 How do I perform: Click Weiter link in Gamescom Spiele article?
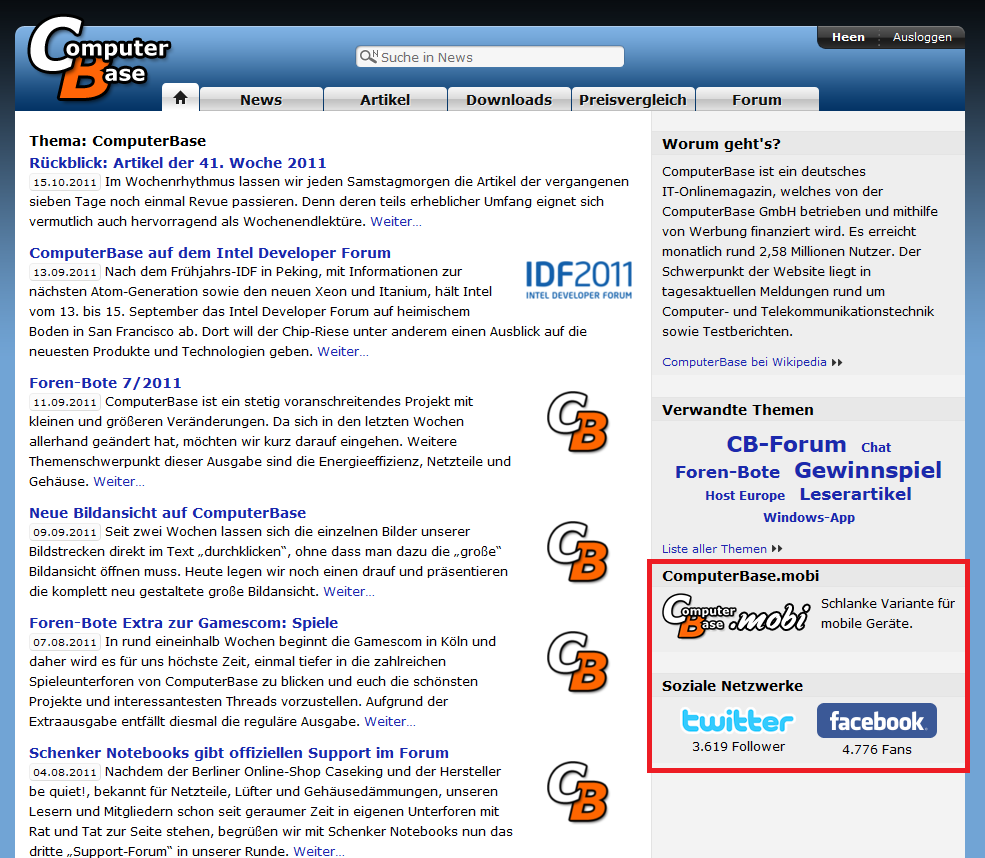click(390, 722)
